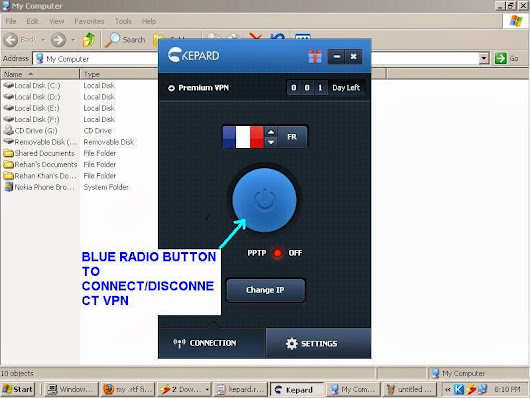Select the Rehan's Documents folder
The height and width of the screenshot is (398, 530).
(41, 164)
